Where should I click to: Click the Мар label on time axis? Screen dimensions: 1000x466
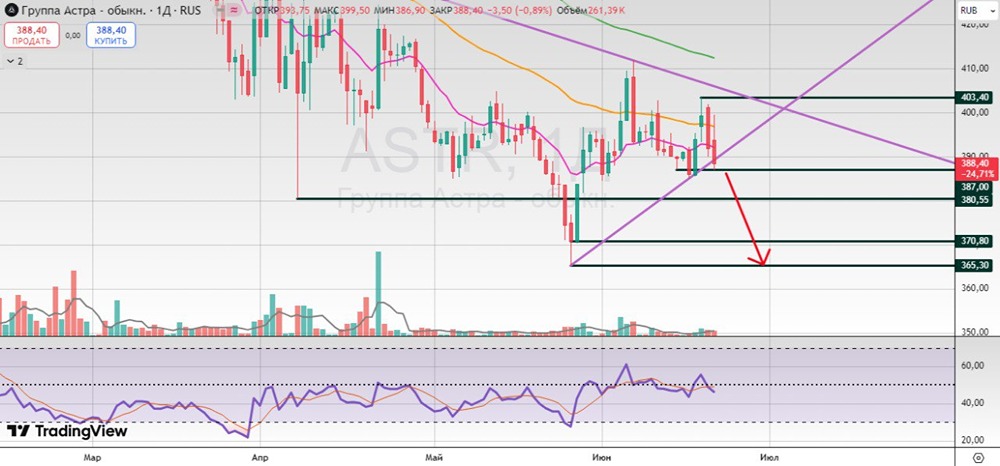pos(94,457)
